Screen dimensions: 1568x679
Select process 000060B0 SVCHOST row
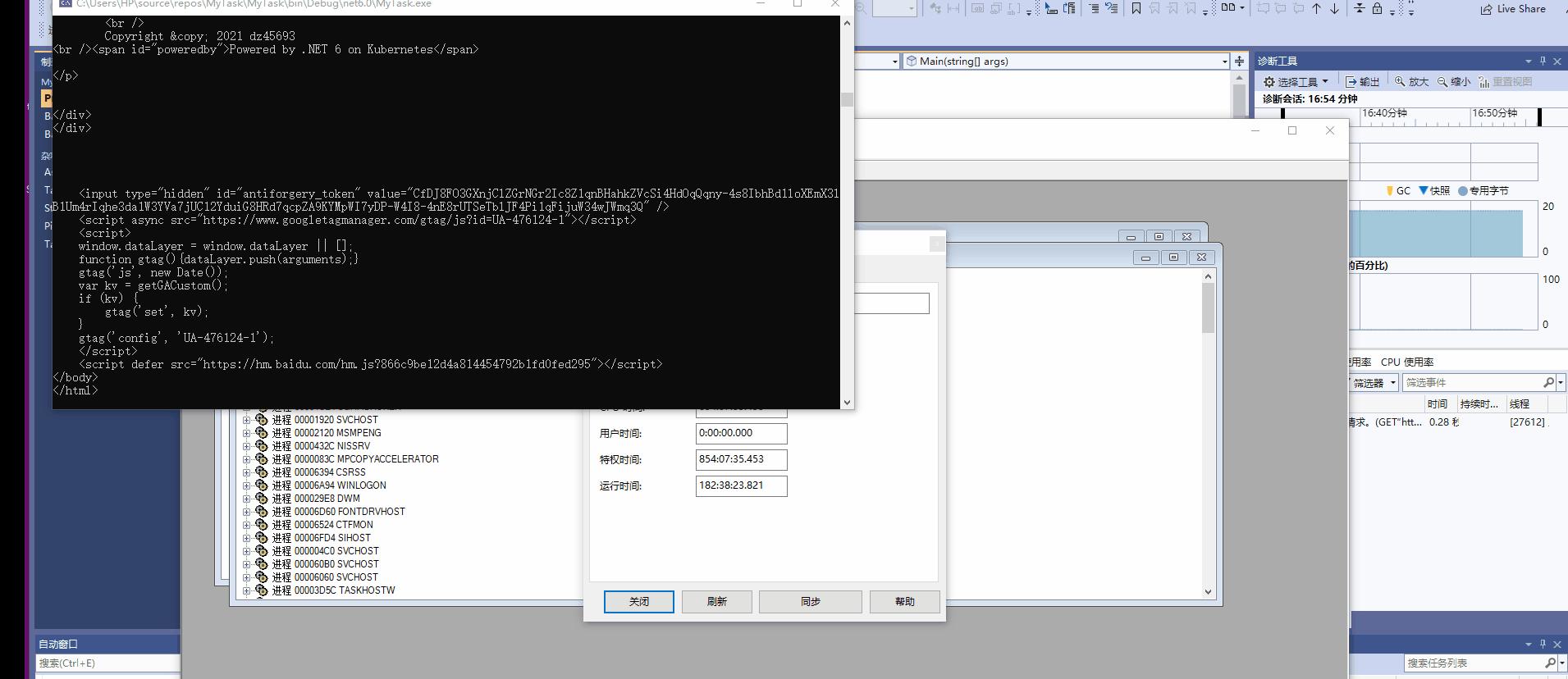325,564
